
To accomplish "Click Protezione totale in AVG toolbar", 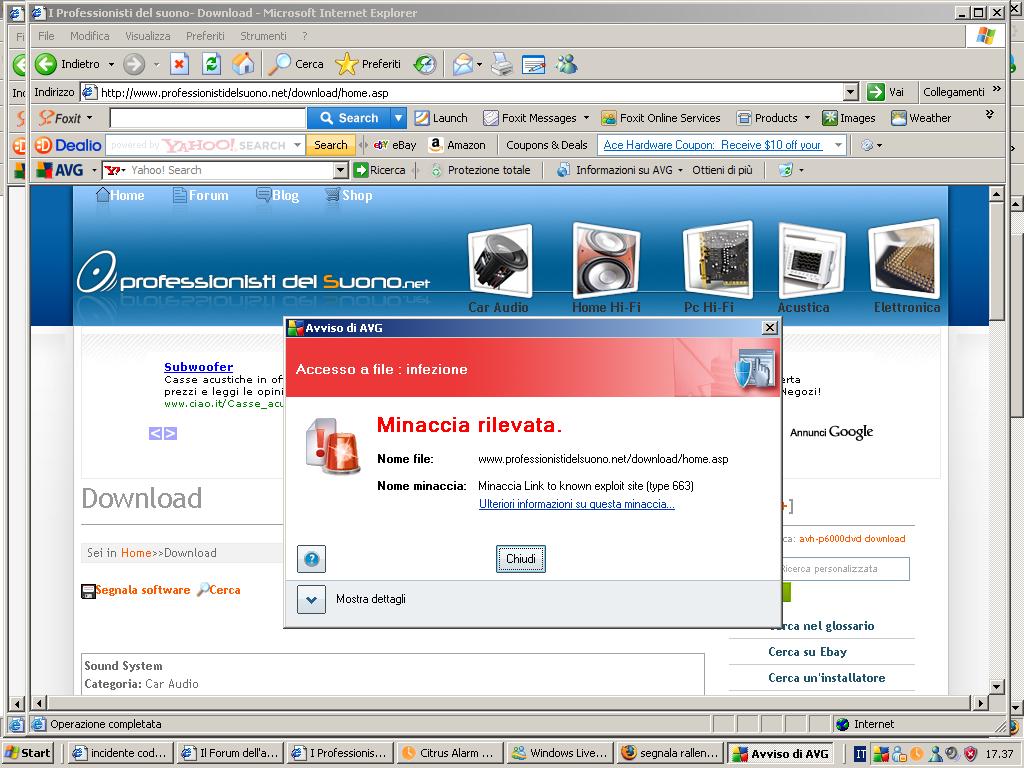I will pyautogui.click(x=481, y=170).
